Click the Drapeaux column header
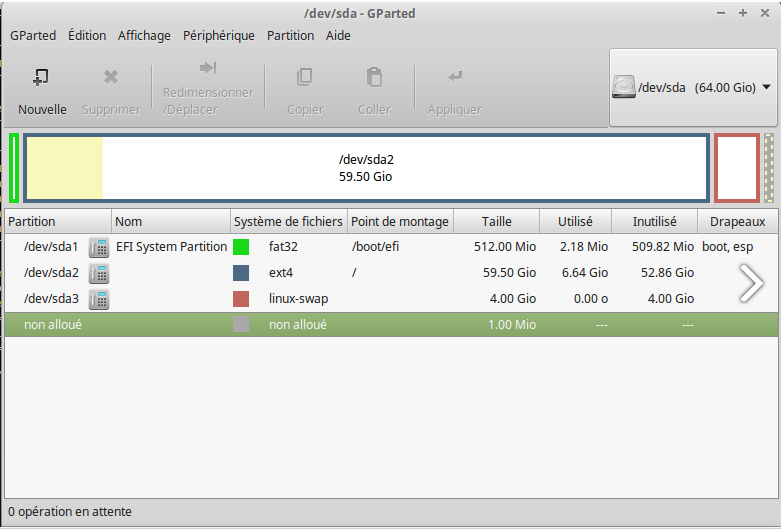781x529 pixels. tap(738, 221)
